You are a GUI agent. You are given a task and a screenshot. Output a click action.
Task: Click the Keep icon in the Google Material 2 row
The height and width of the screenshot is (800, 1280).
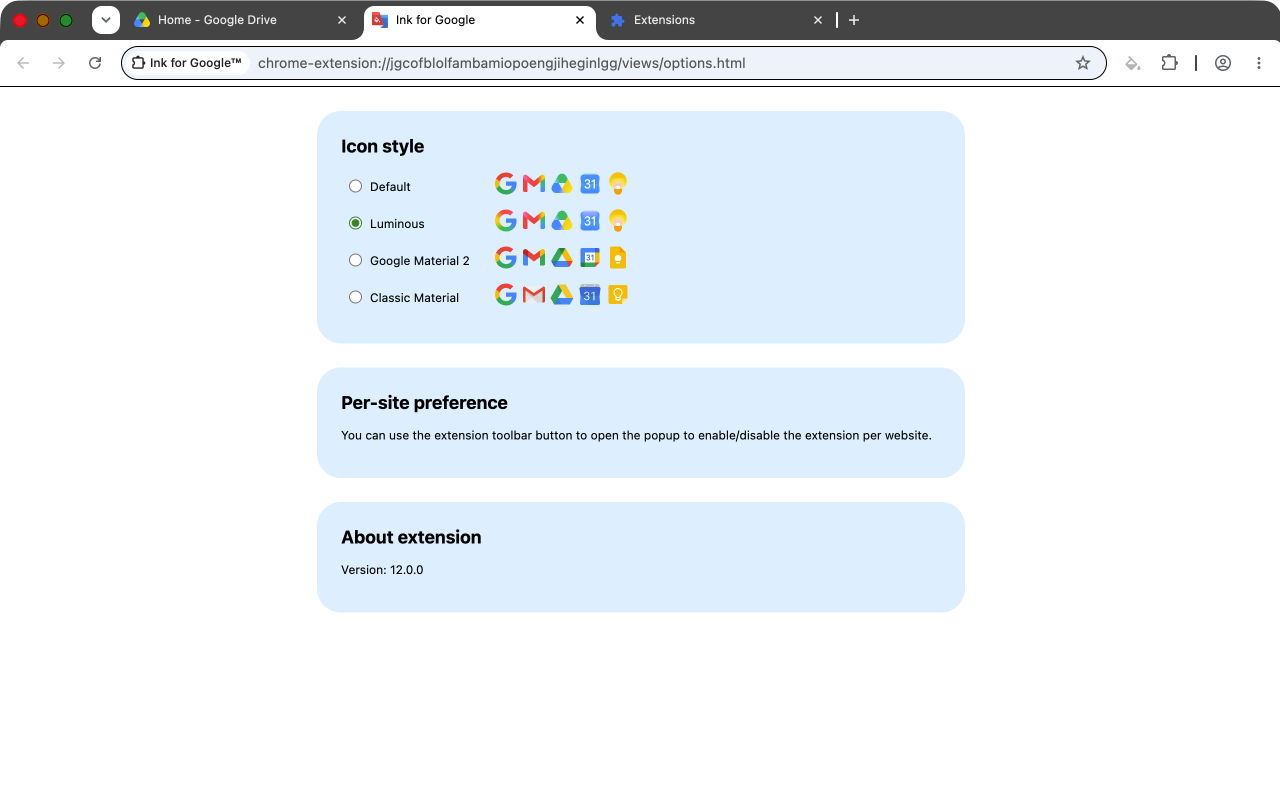click(618, 258)
